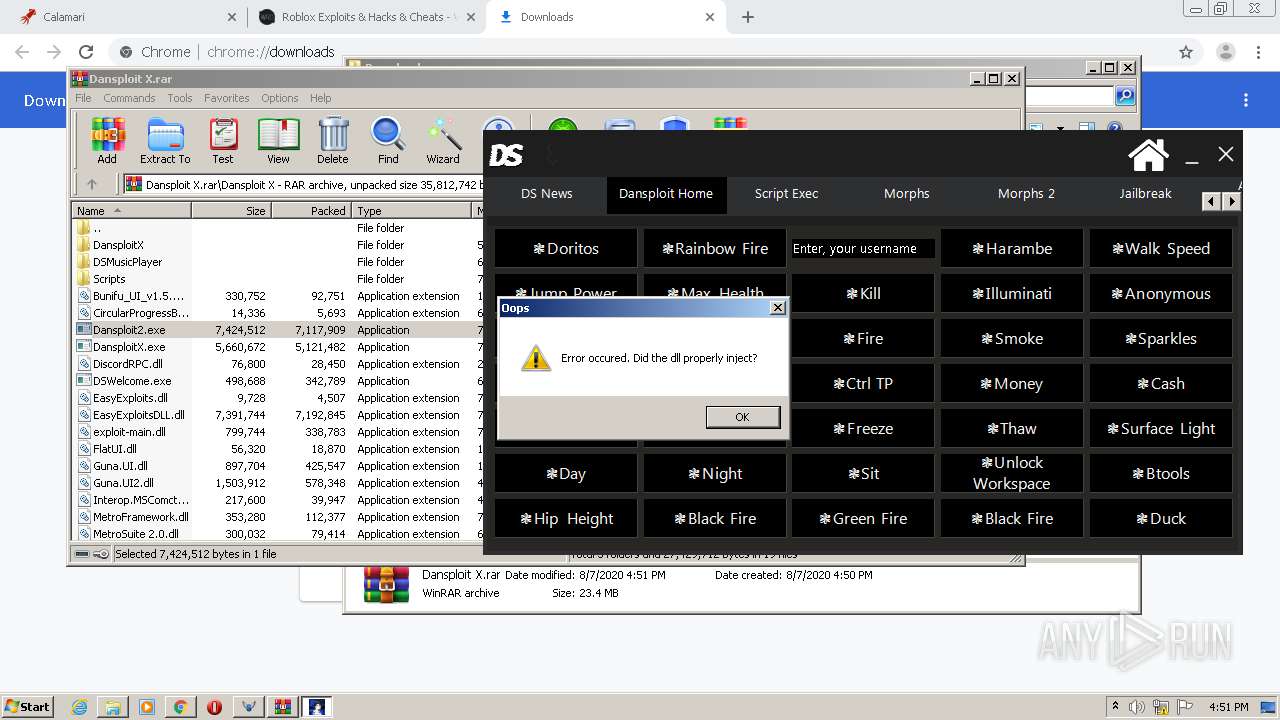
Task: Open WinRAR Tools menu
Action: [180, 98]
